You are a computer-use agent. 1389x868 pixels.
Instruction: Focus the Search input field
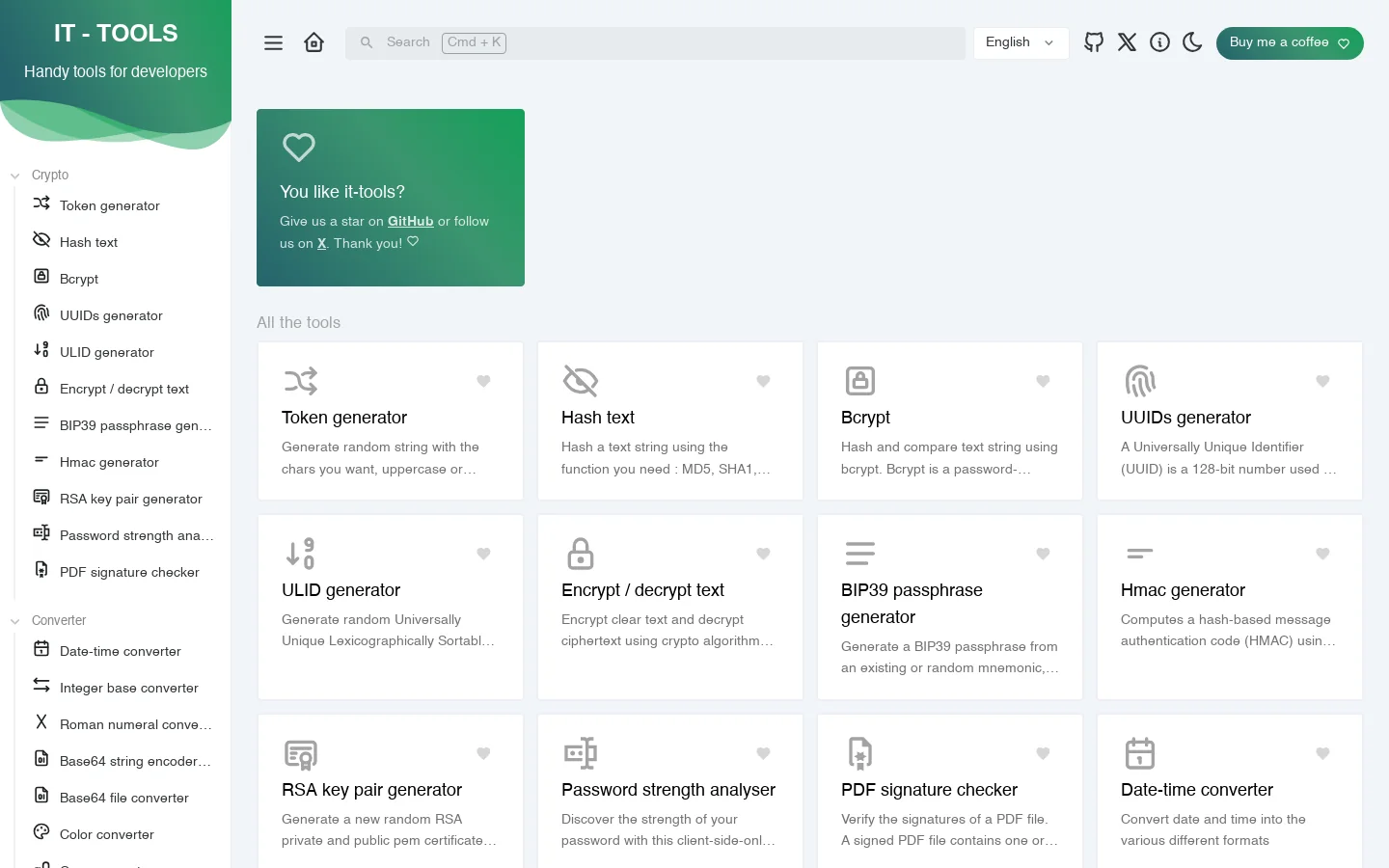click(655, 42)
